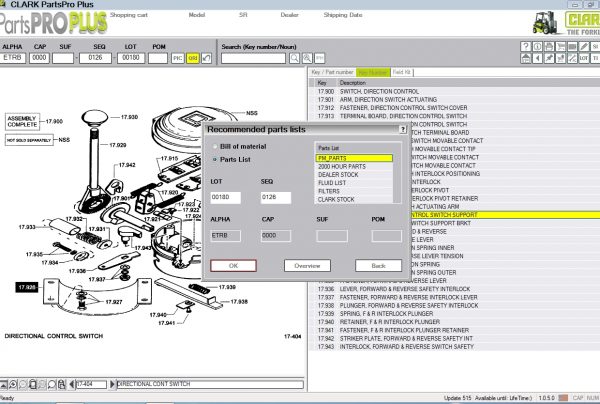Click the top toolbar SEQ field showing 0126
The width and height of the screenshot is (600, 404).
click(x=95, y=58)
